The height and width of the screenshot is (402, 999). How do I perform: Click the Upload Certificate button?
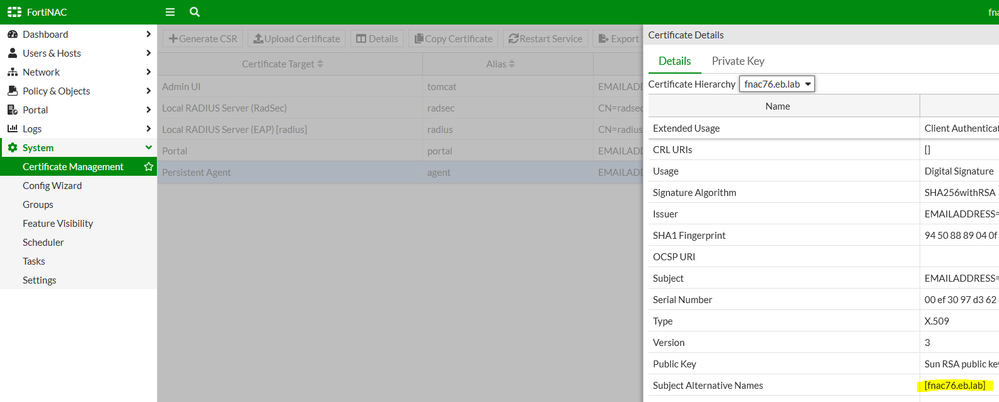tap(296, 39)
